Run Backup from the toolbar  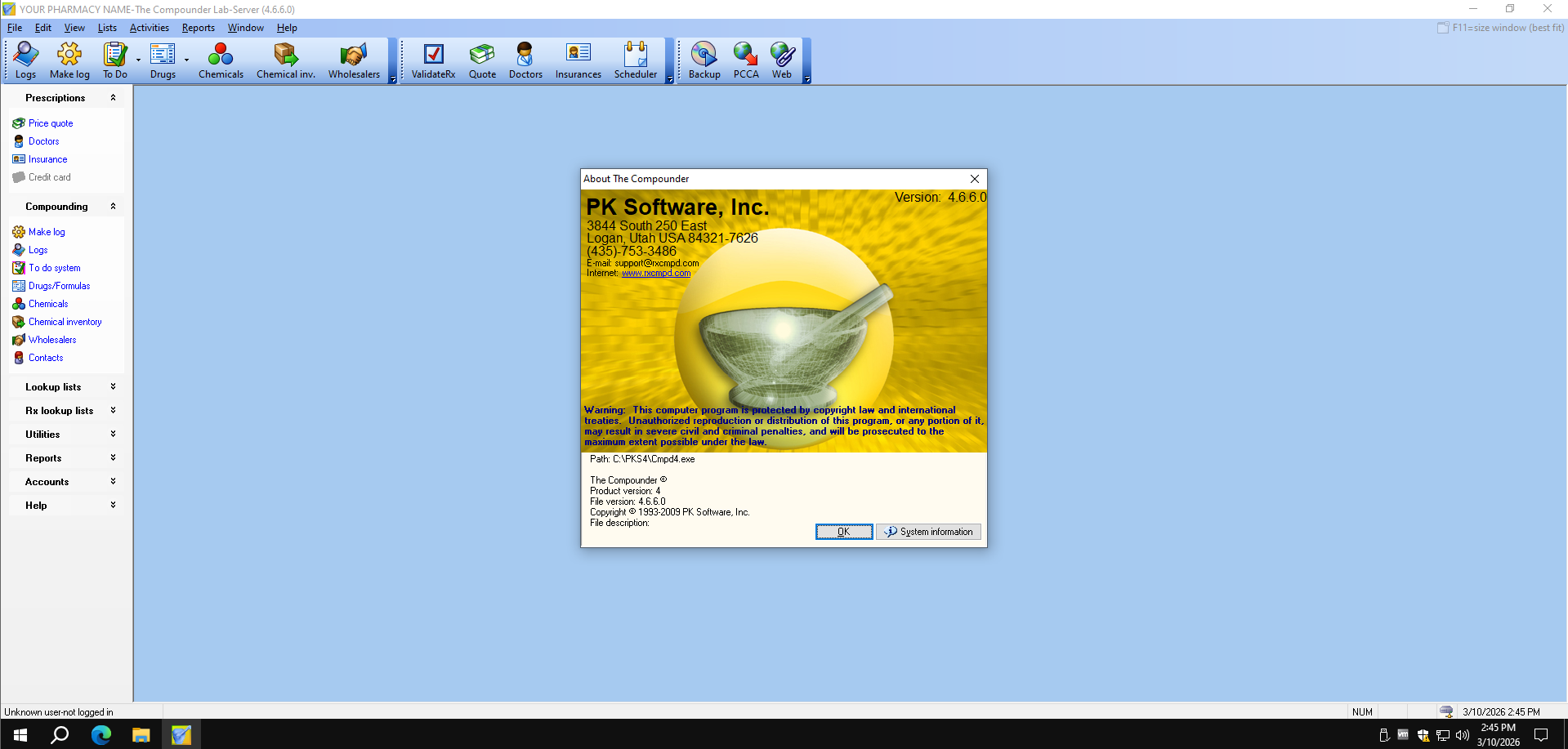(704, 60)
